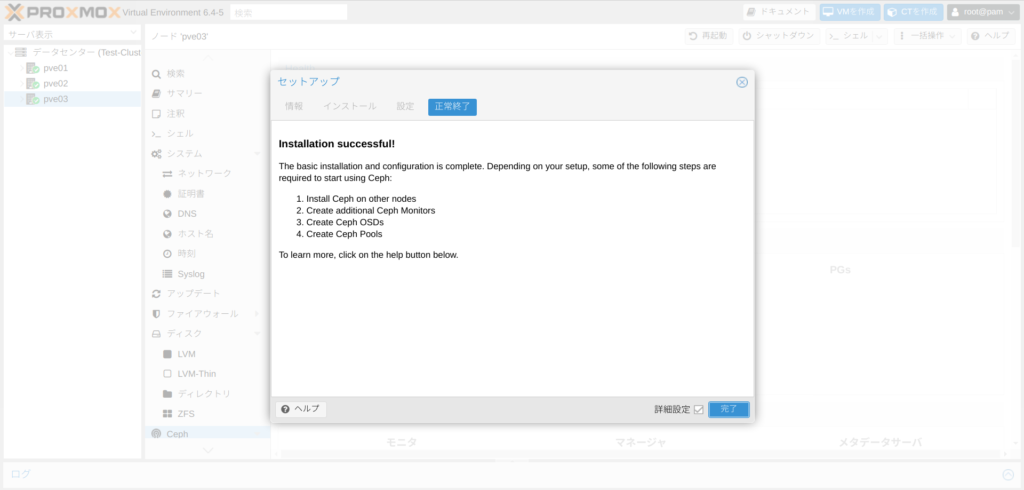
Task: Open the root@pam user menu
Action: (x=983, y=12)
